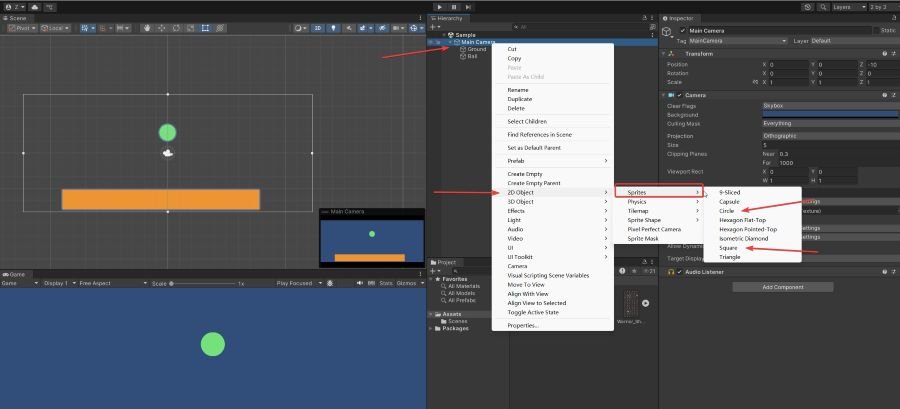
Task: Click the Position X field in Transform
Action: [788, 65]
